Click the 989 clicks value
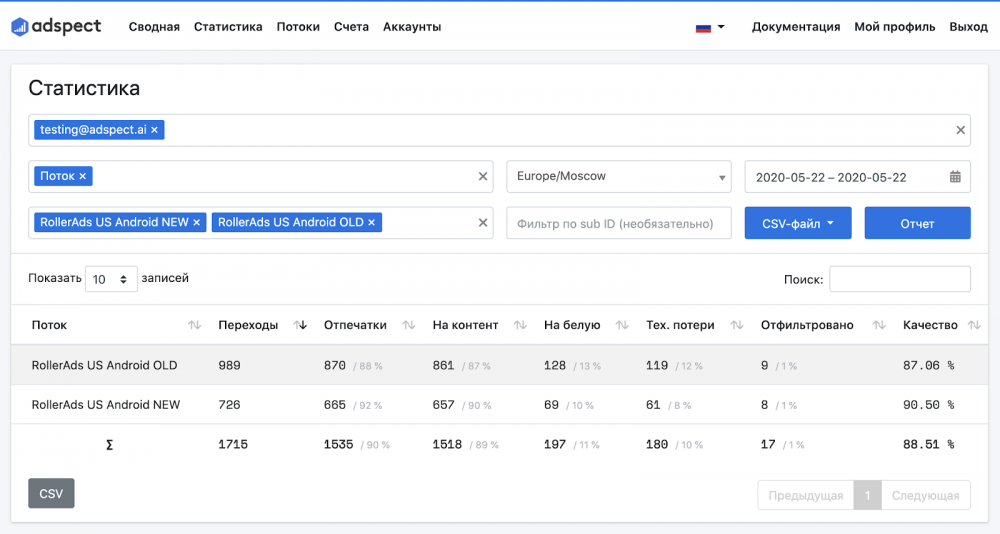1000x534 pixels. (x=230, y=366)
